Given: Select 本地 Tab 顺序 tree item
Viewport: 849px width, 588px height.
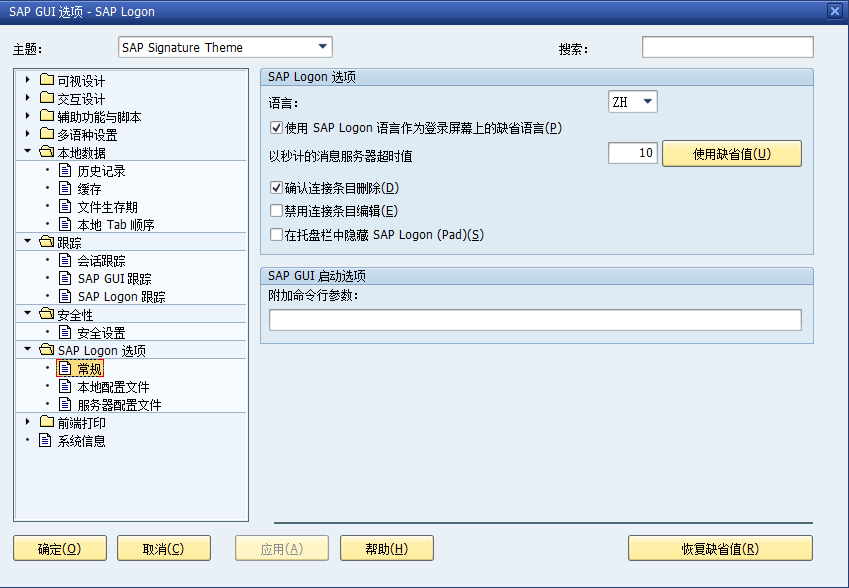Looking at the screenshot, I should click(x=116, y=225).
